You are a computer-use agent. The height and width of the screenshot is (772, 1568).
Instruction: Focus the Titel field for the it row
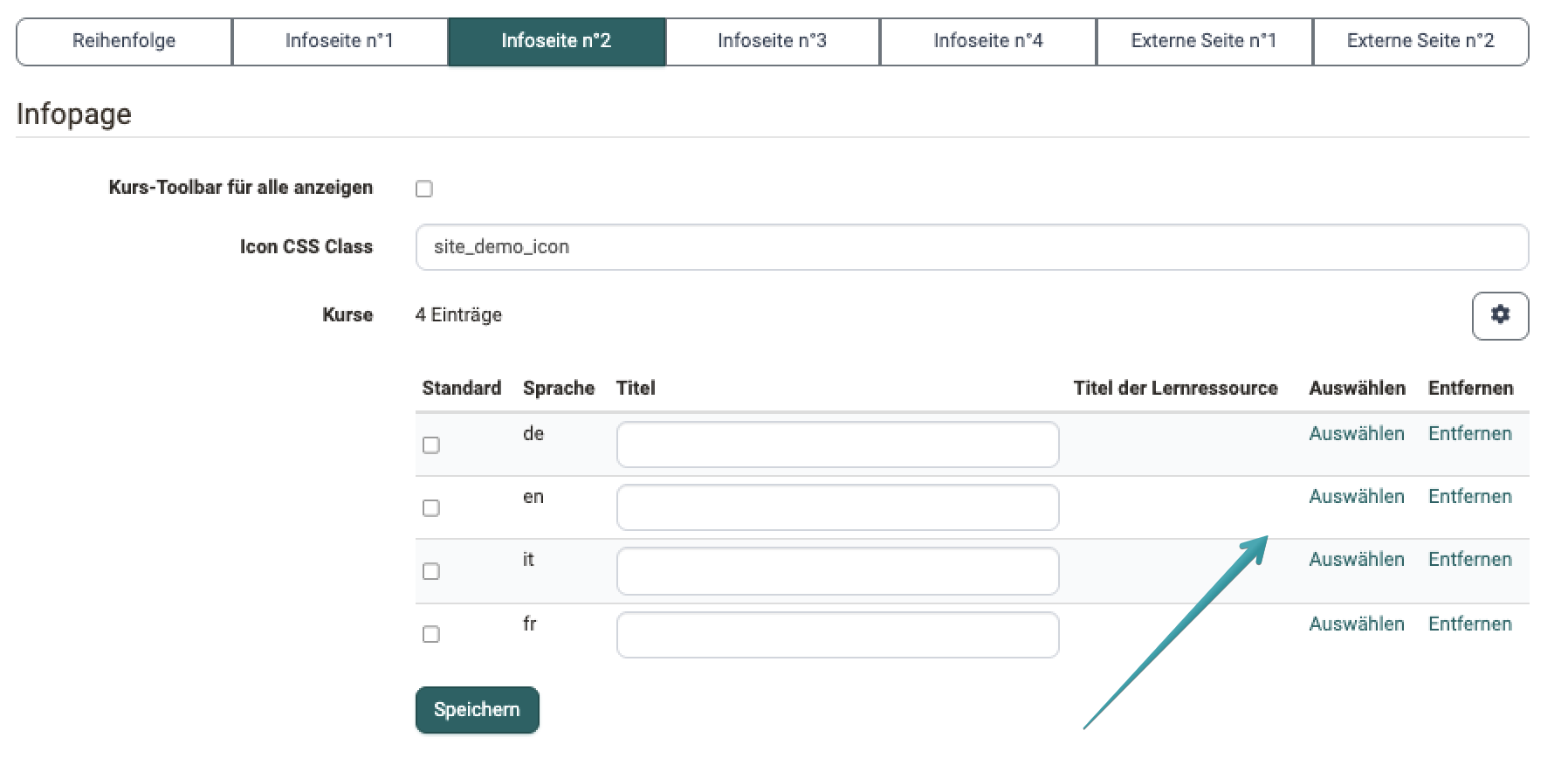pyautogui.click(x=838, y=571)
